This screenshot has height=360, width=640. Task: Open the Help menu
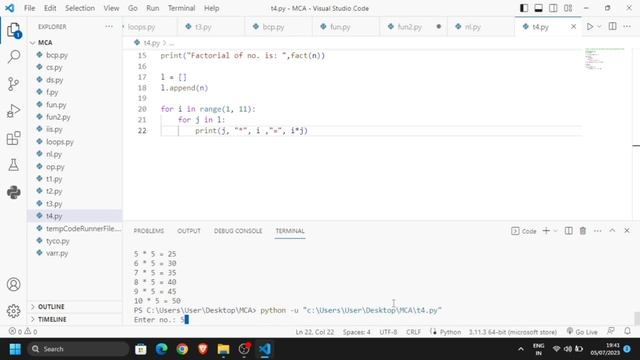211,8
